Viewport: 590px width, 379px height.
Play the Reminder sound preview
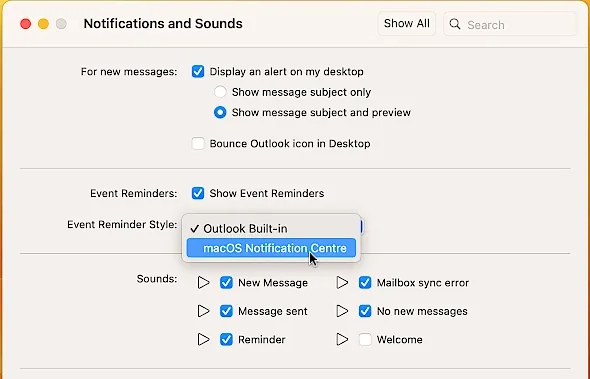point(204,339)
